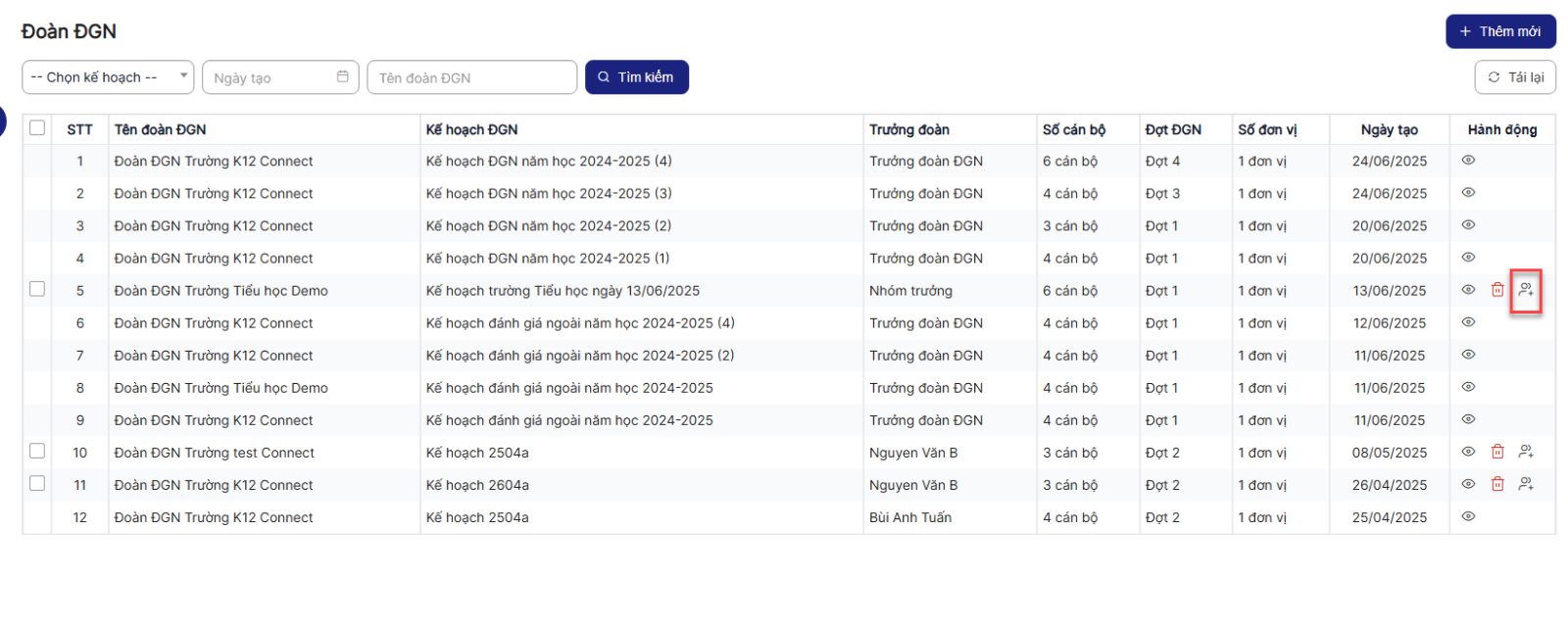Delete row 11 with trash icon
This screenshot has height=627, width=1568.
point(1497,484)
